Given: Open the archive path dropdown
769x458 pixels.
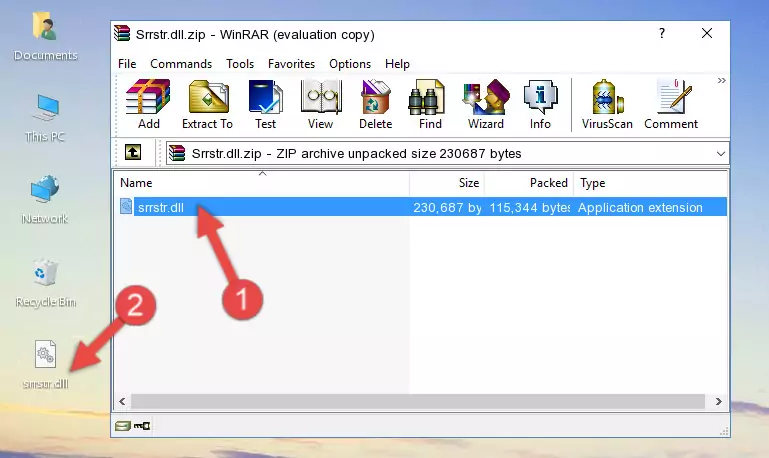Looking at the screenshot, I should pyautogui.click(x=720, y=153).
